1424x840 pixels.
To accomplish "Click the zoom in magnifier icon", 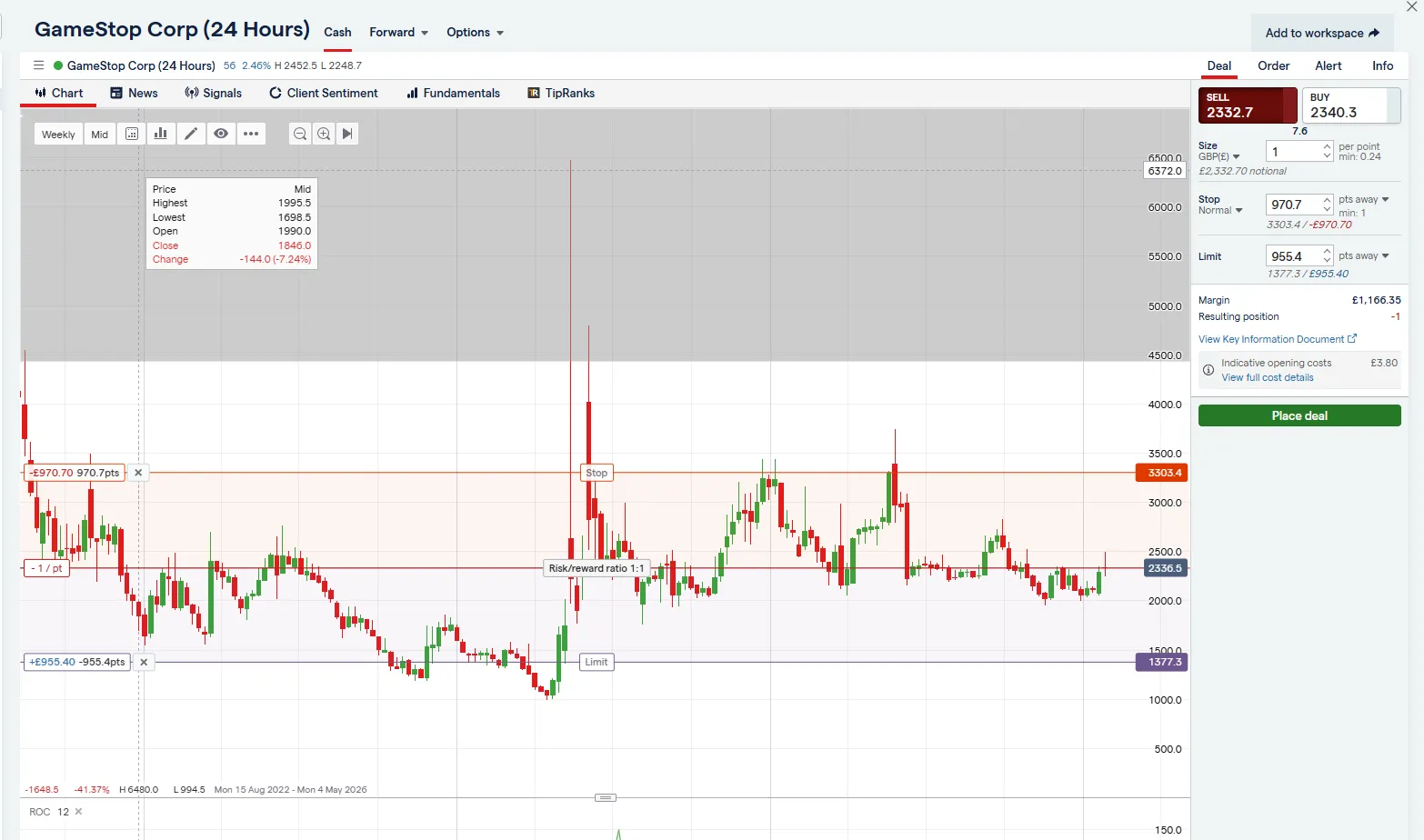I will (x=324, y=134).
